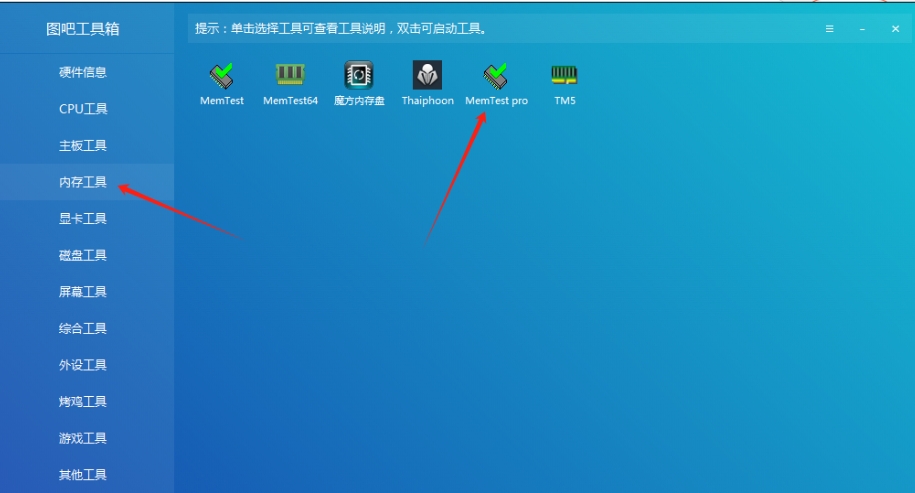The width and height of the screenshot is (915, 493).
Task: Select the 外设工具 category
Action: point(83,365)
